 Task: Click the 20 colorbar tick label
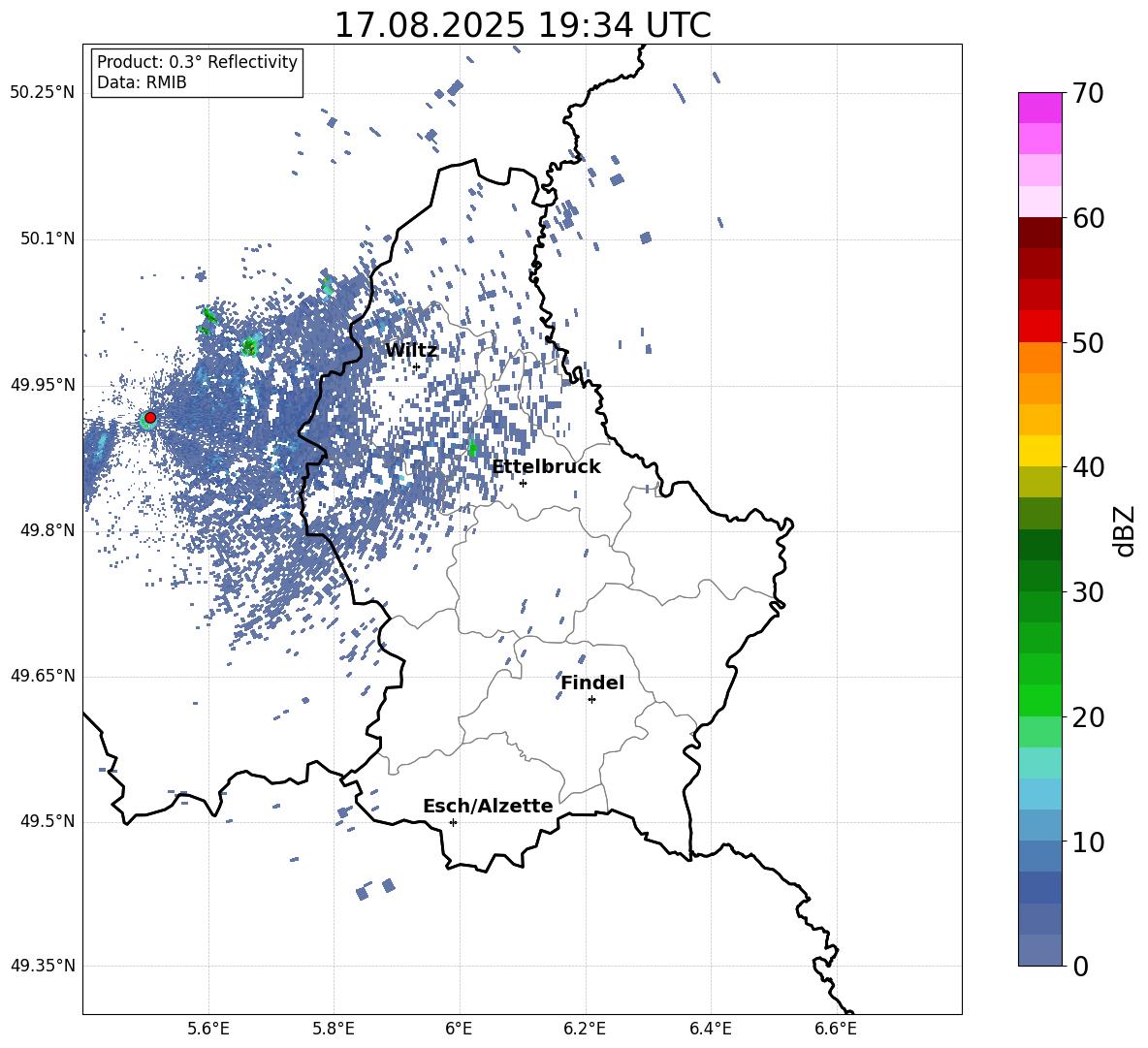(x=1088, y=716)
